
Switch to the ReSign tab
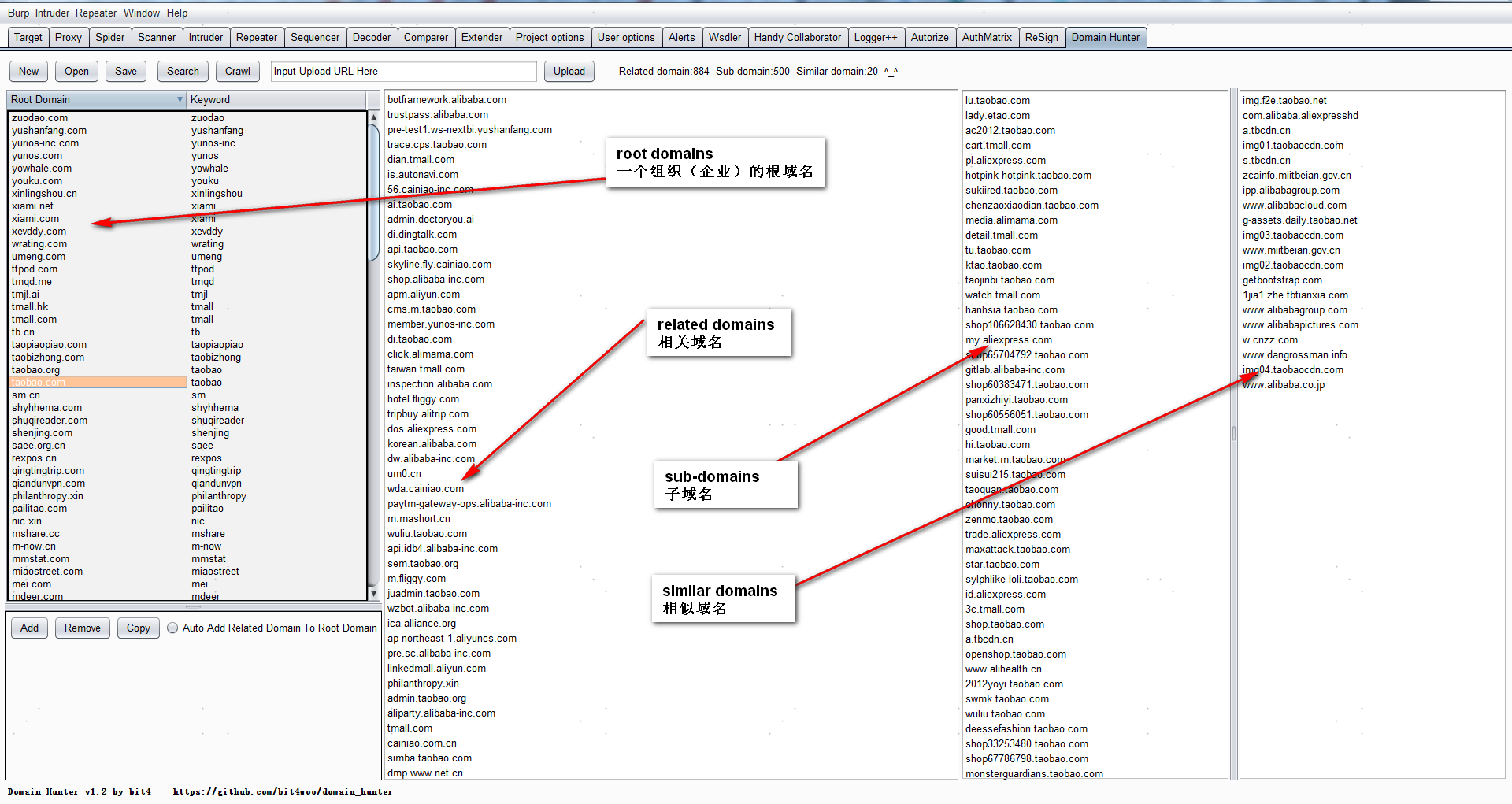click(1041, 37)
